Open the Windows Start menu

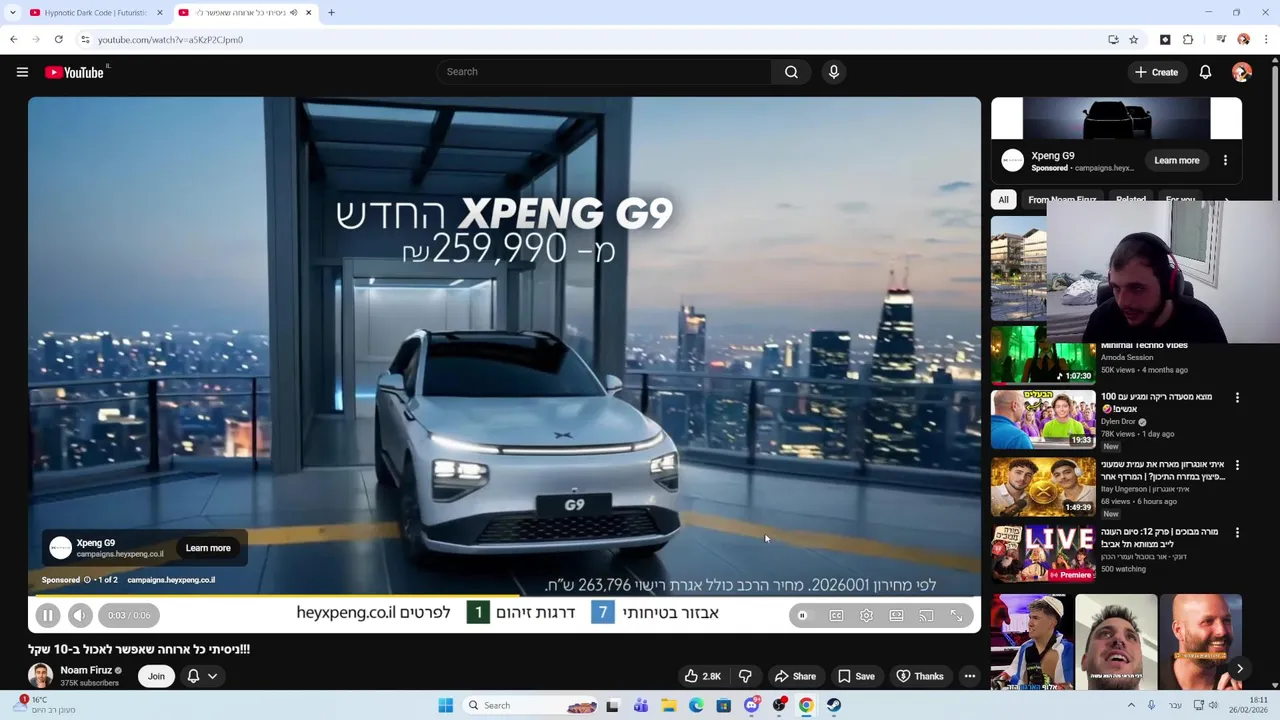click(x=446, y=705)
